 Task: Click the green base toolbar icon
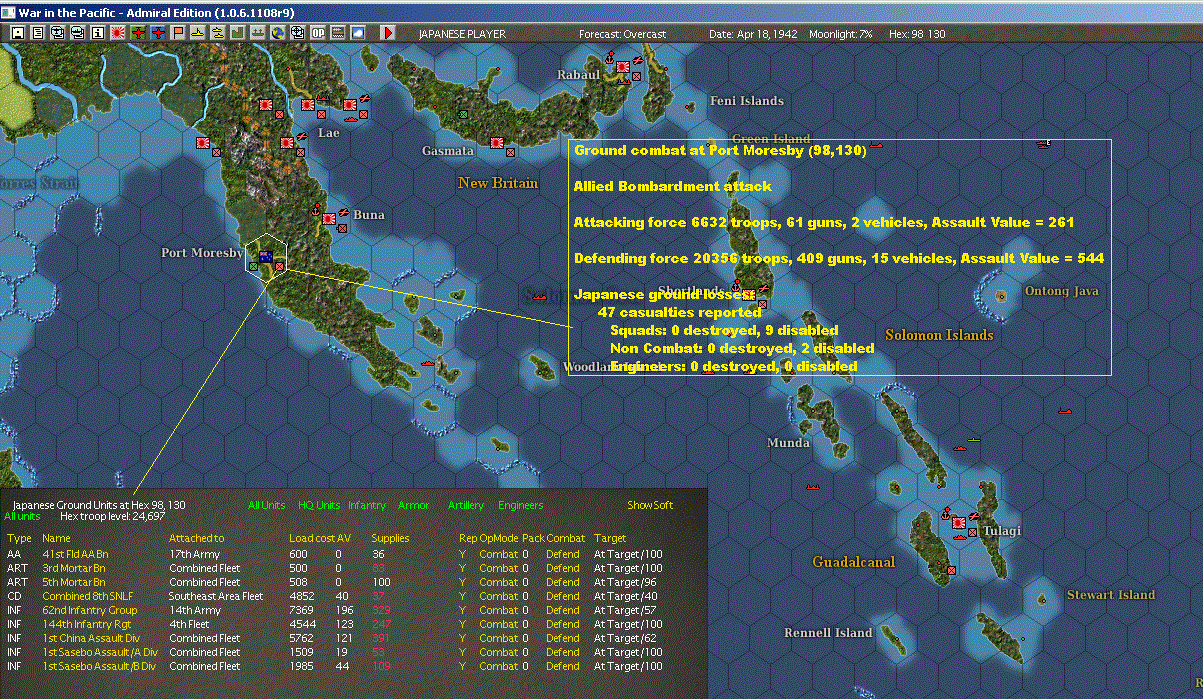click(x=238, y=33)
